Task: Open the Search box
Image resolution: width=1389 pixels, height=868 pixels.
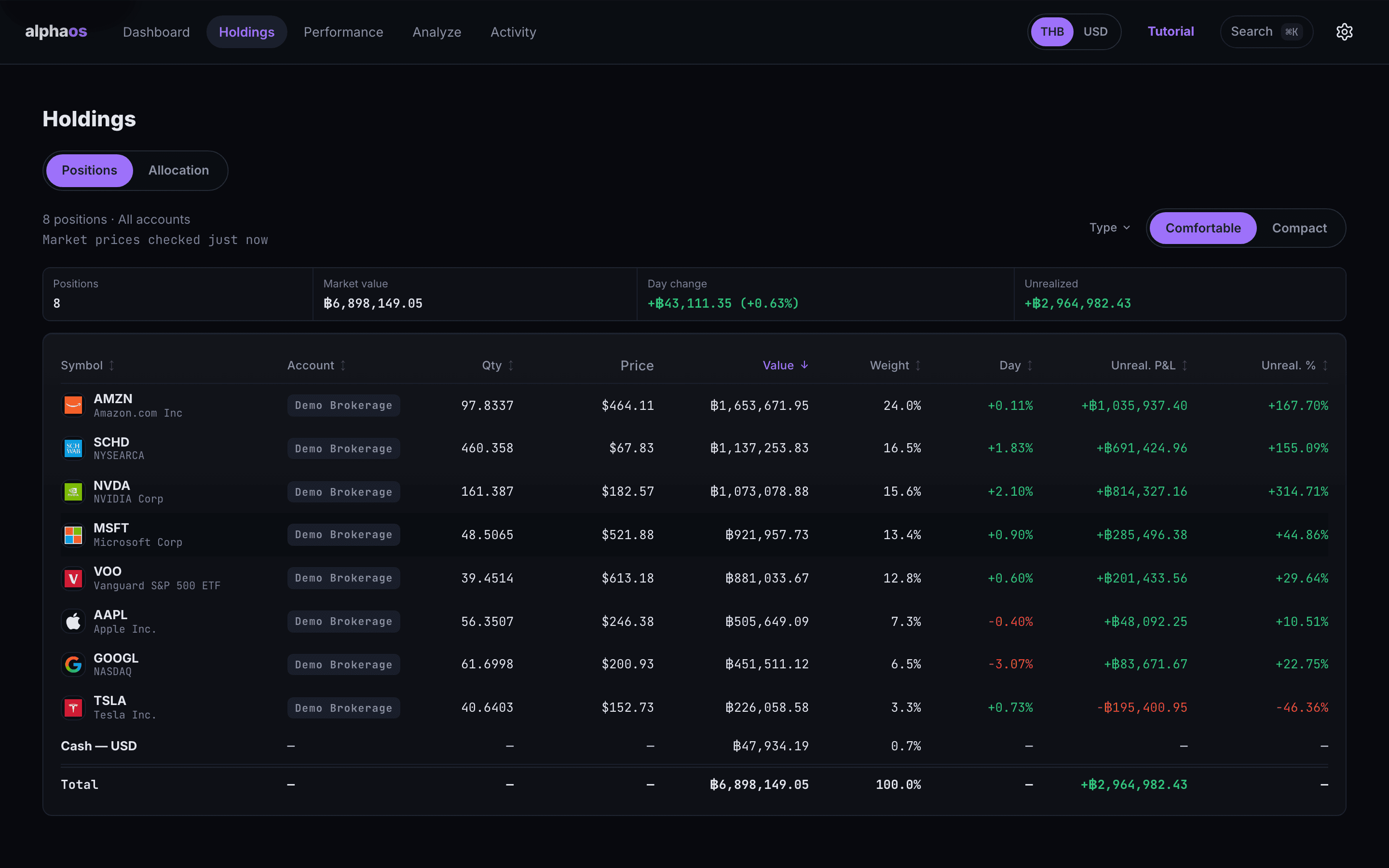Action: click(x=1266, y=31)
